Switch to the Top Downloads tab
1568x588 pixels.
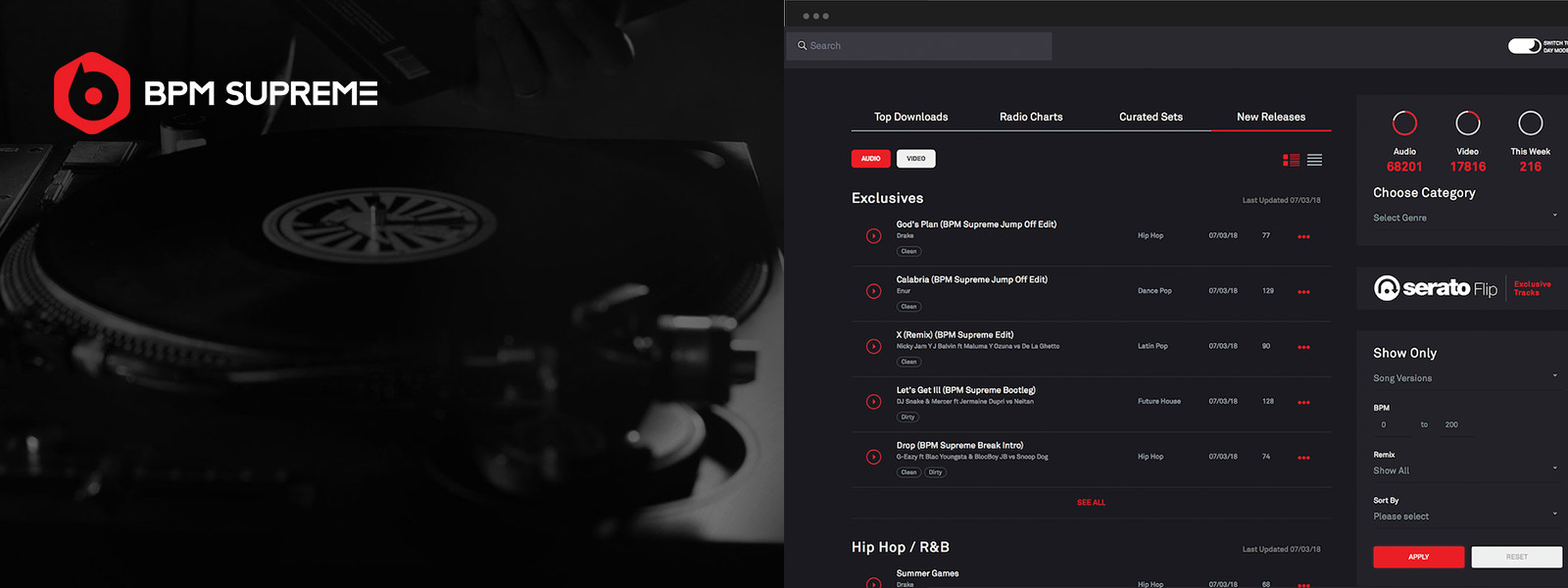pyautogui.click(x=910, y=117)
